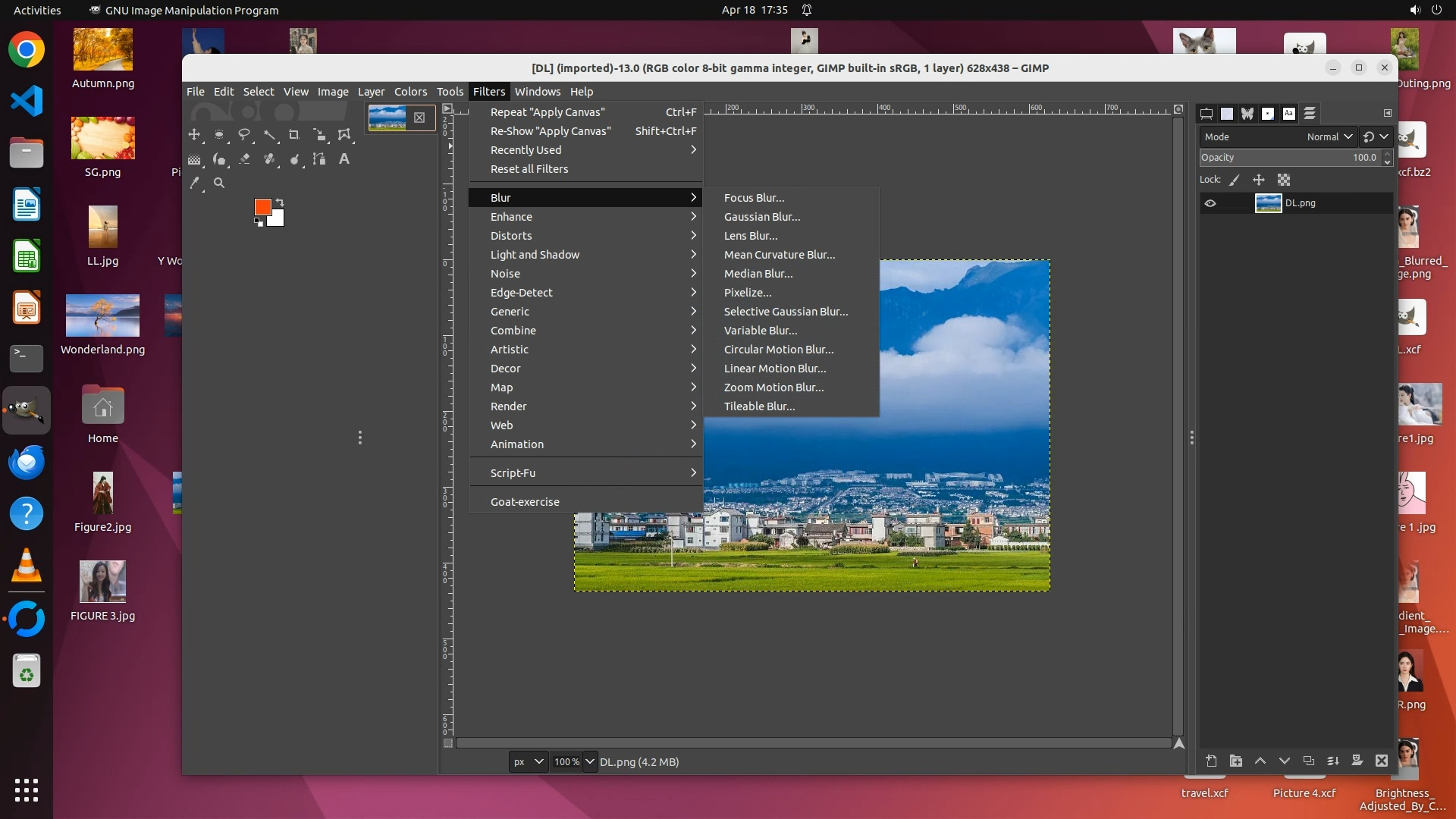Select the Crop tool in toolbox
Image resolution: width=1456 pixels, height=819 pixels.
click(x=294, y=135)
